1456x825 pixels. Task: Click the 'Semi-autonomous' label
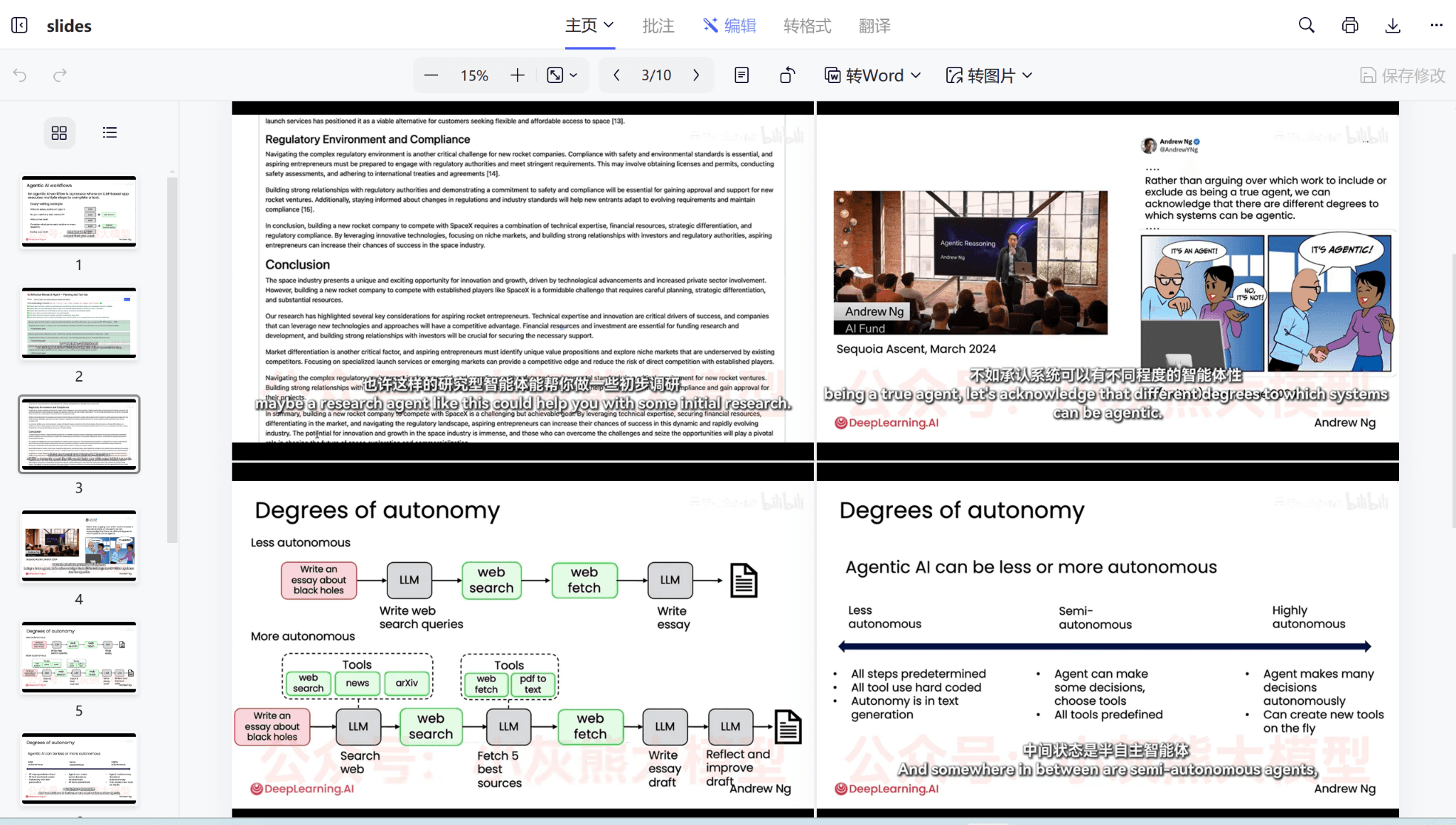(1095, 618)
